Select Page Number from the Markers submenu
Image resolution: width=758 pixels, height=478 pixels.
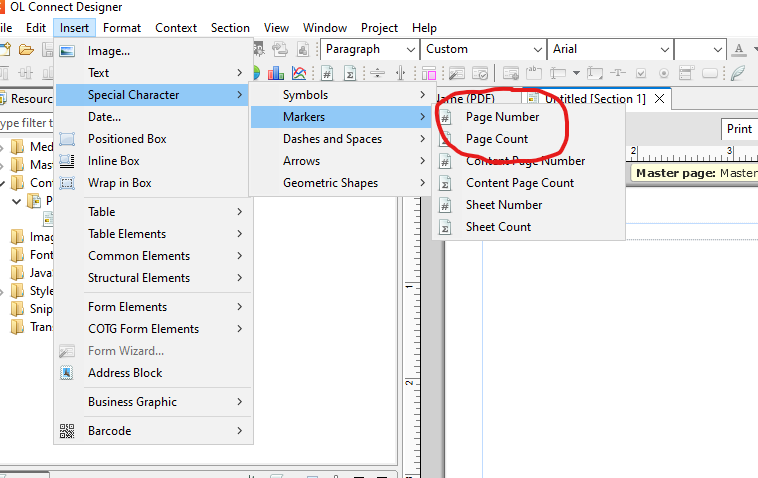502,117
